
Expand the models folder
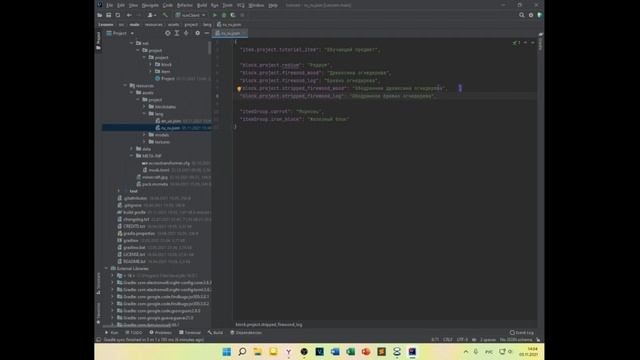point(144,135)
